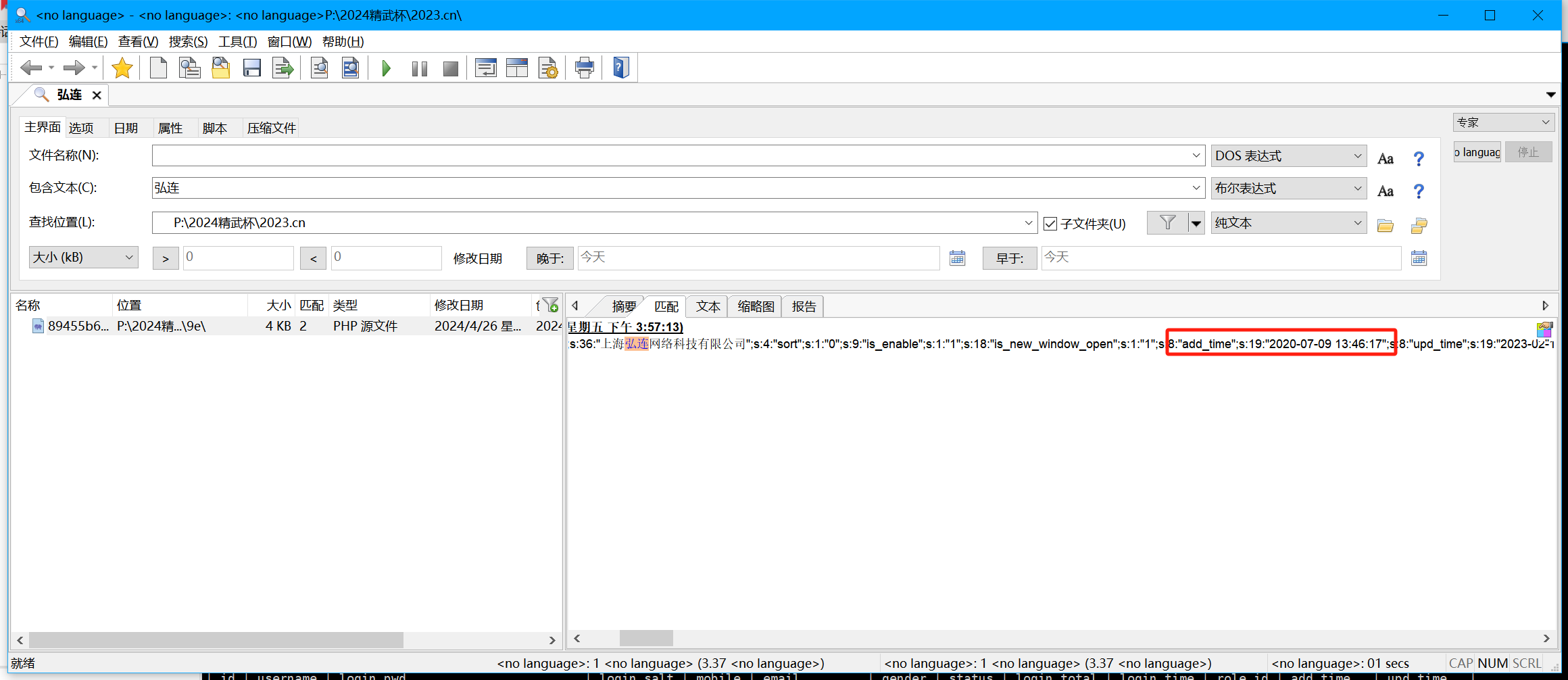Switch to the 报告 tab
Viewport: 1568px width, 680px height.
pos(804,306)
